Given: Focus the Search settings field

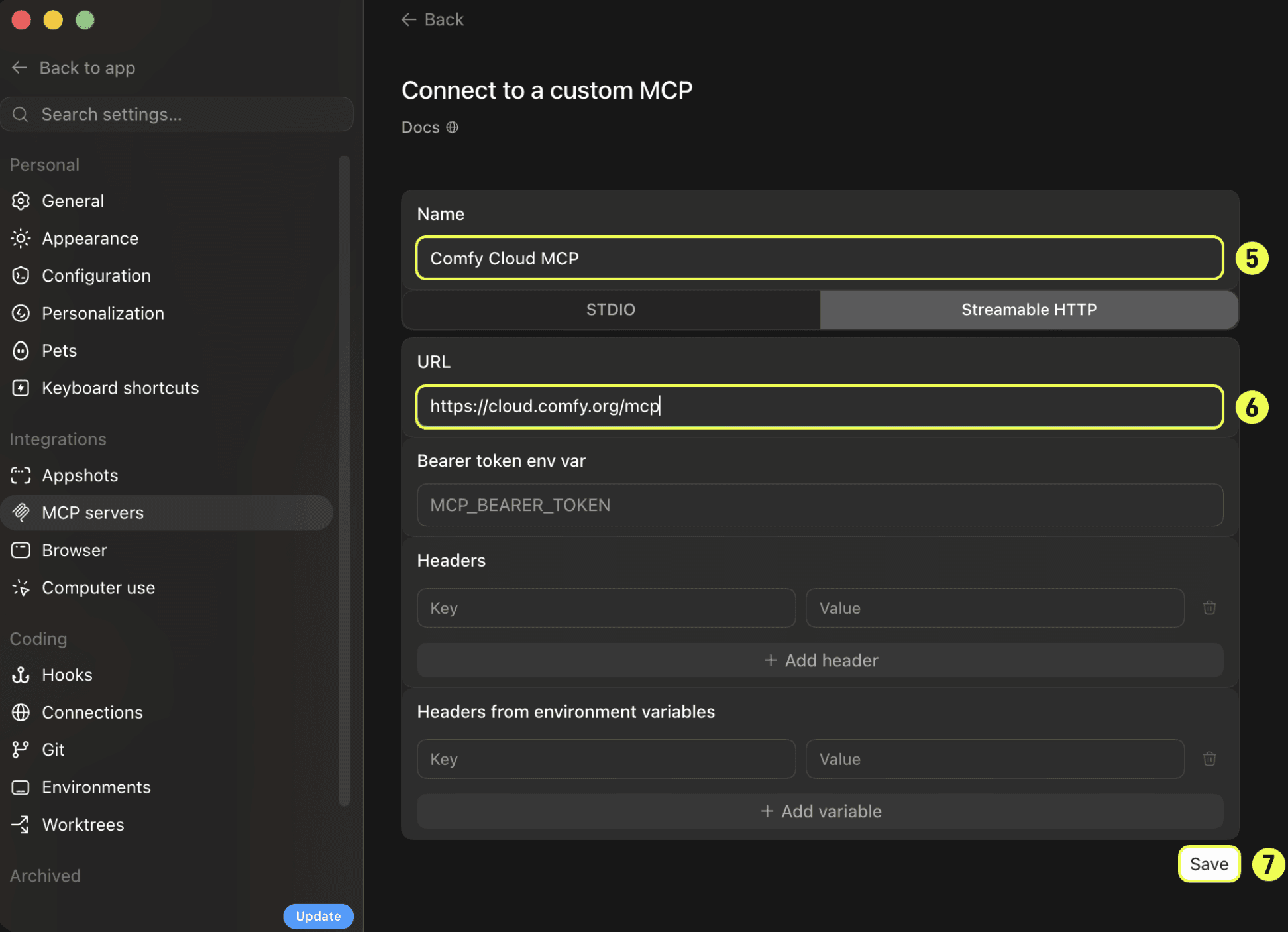Looking at the screenshot, I should click(x=177, y=114).
